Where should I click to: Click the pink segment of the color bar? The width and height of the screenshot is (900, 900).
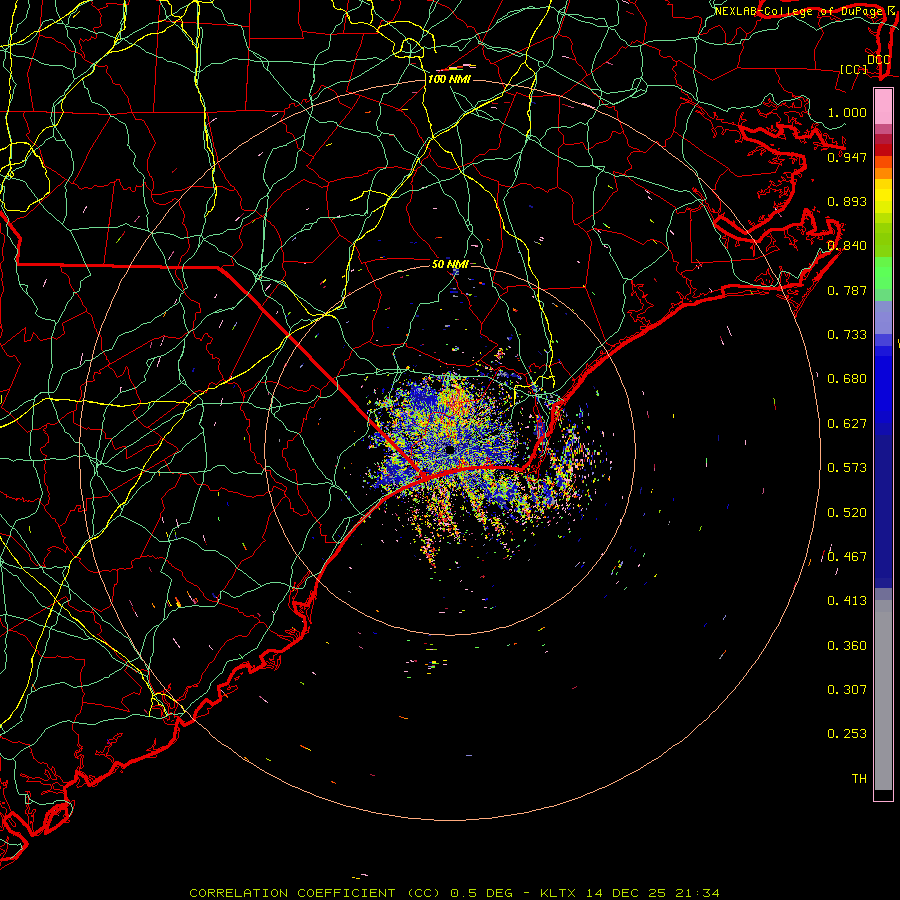883,107
